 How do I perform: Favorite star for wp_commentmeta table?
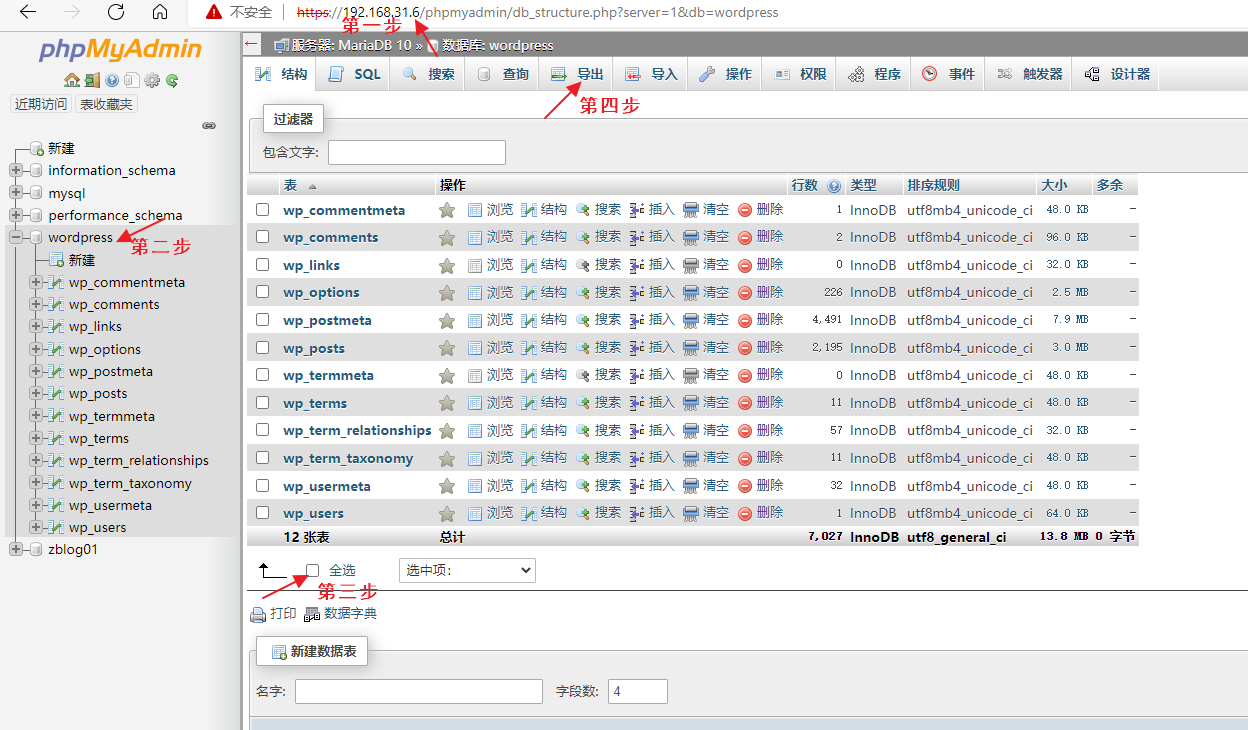tap(447, 210)
